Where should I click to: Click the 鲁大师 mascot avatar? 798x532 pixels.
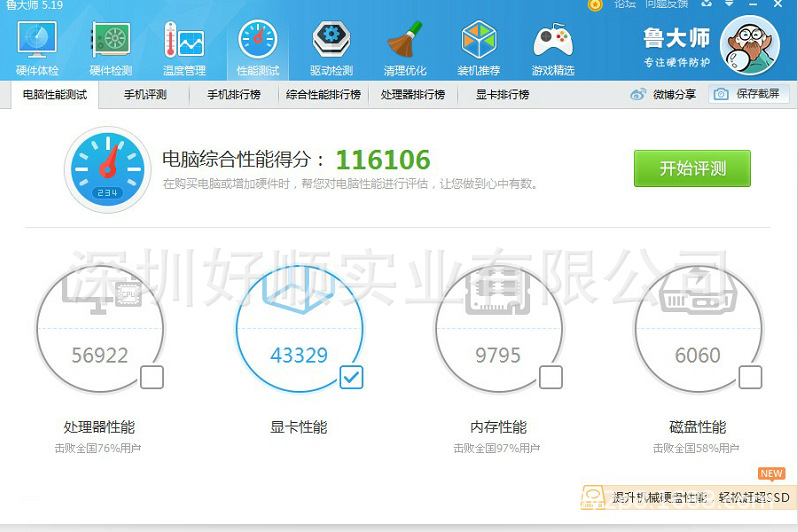pyautogui.click(x=749, y=45)
